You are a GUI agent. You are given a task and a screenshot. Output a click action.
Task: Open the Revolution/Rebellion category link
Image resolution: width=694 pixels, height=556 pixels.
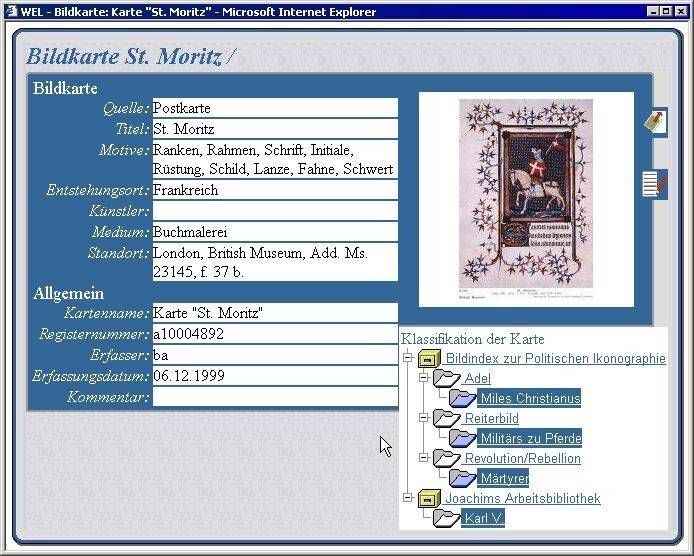point(522,458)
